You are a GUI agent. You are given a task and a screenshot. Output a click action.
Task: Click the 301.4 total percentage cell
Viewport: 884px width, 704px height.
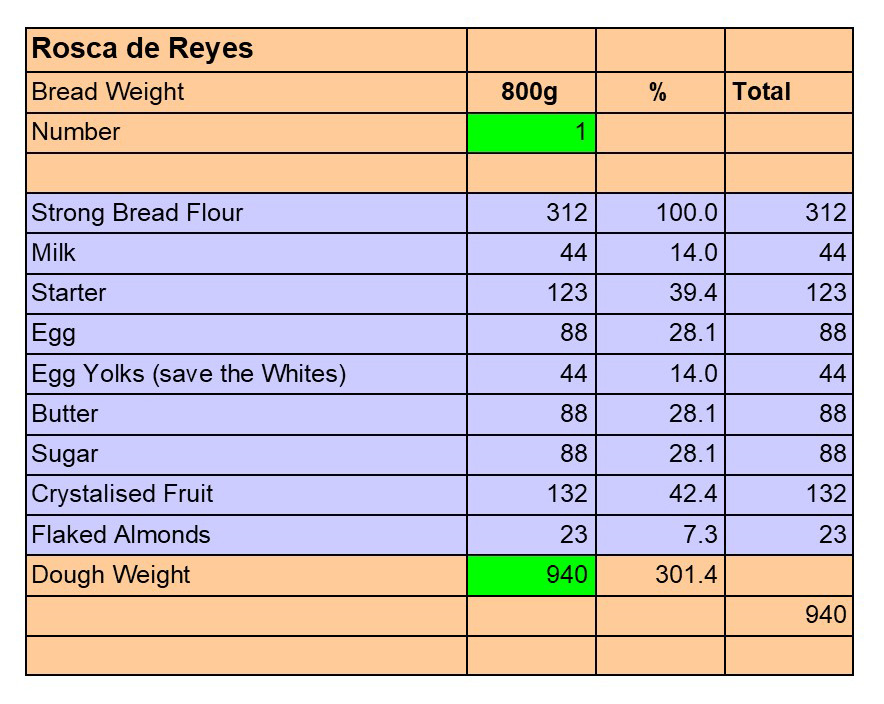660,575
